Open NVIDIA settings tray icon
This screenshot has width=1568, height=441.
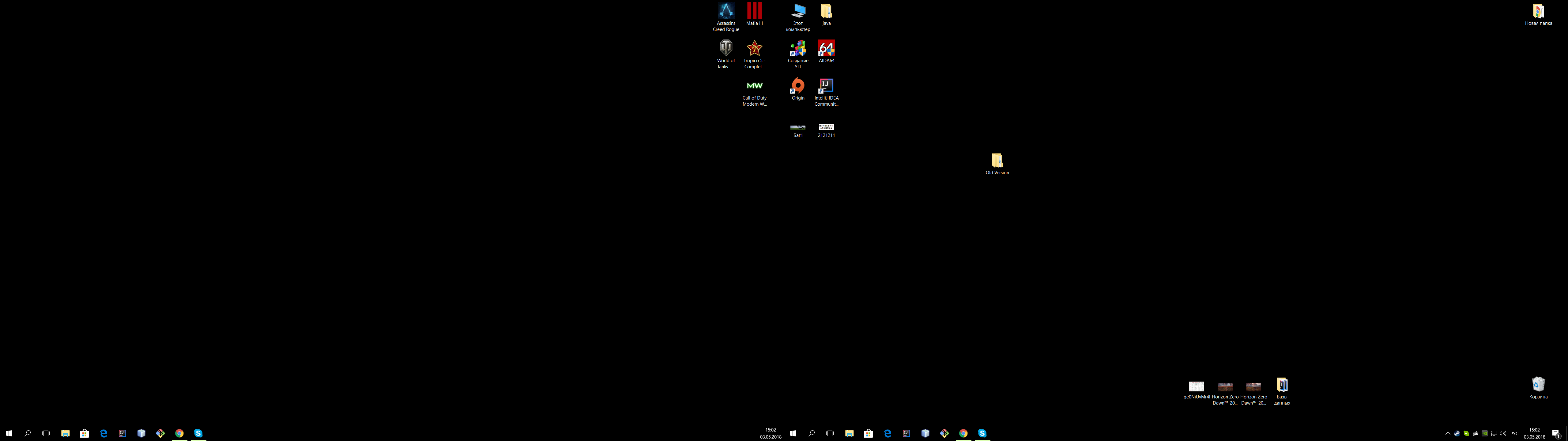1485,434
